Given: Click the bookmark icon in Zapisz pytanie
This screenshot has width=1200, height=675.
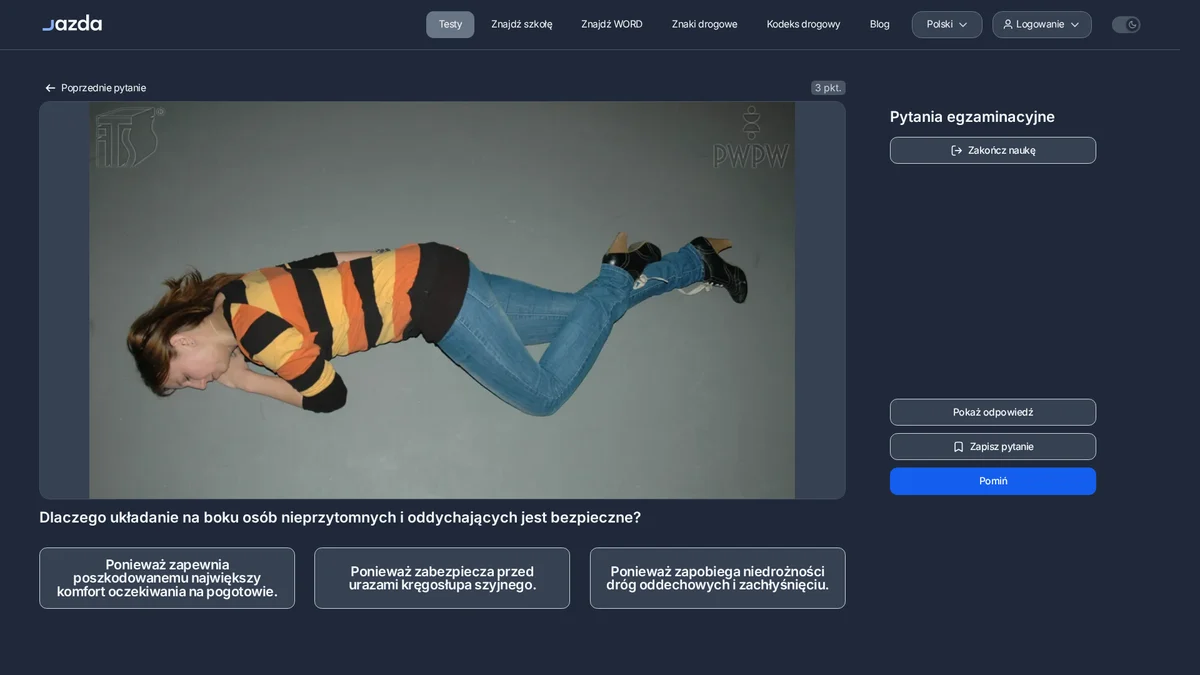Looking at the screenshot, I should point(958,447).
